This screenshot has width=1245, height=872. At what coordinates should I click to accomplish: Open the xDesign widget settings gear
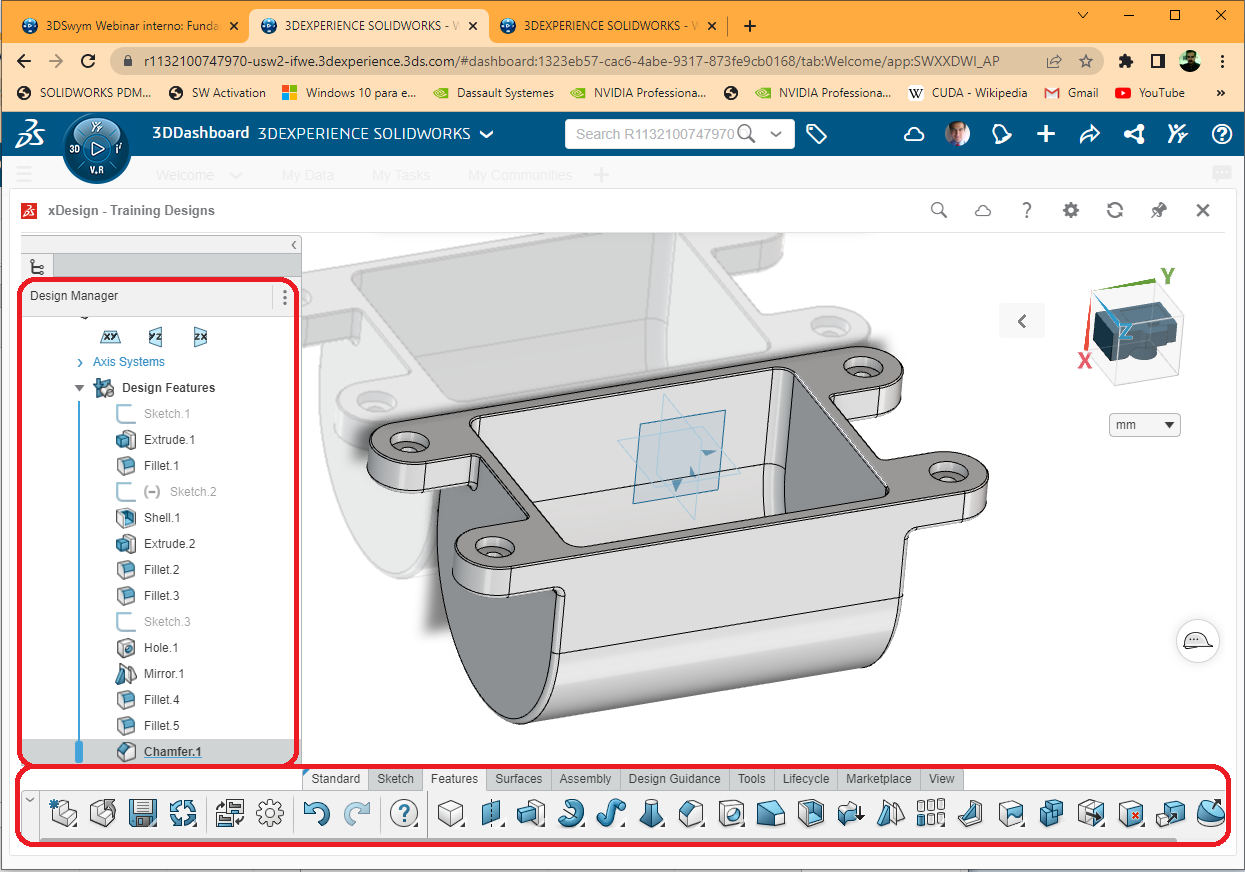tap(1071, 210)
